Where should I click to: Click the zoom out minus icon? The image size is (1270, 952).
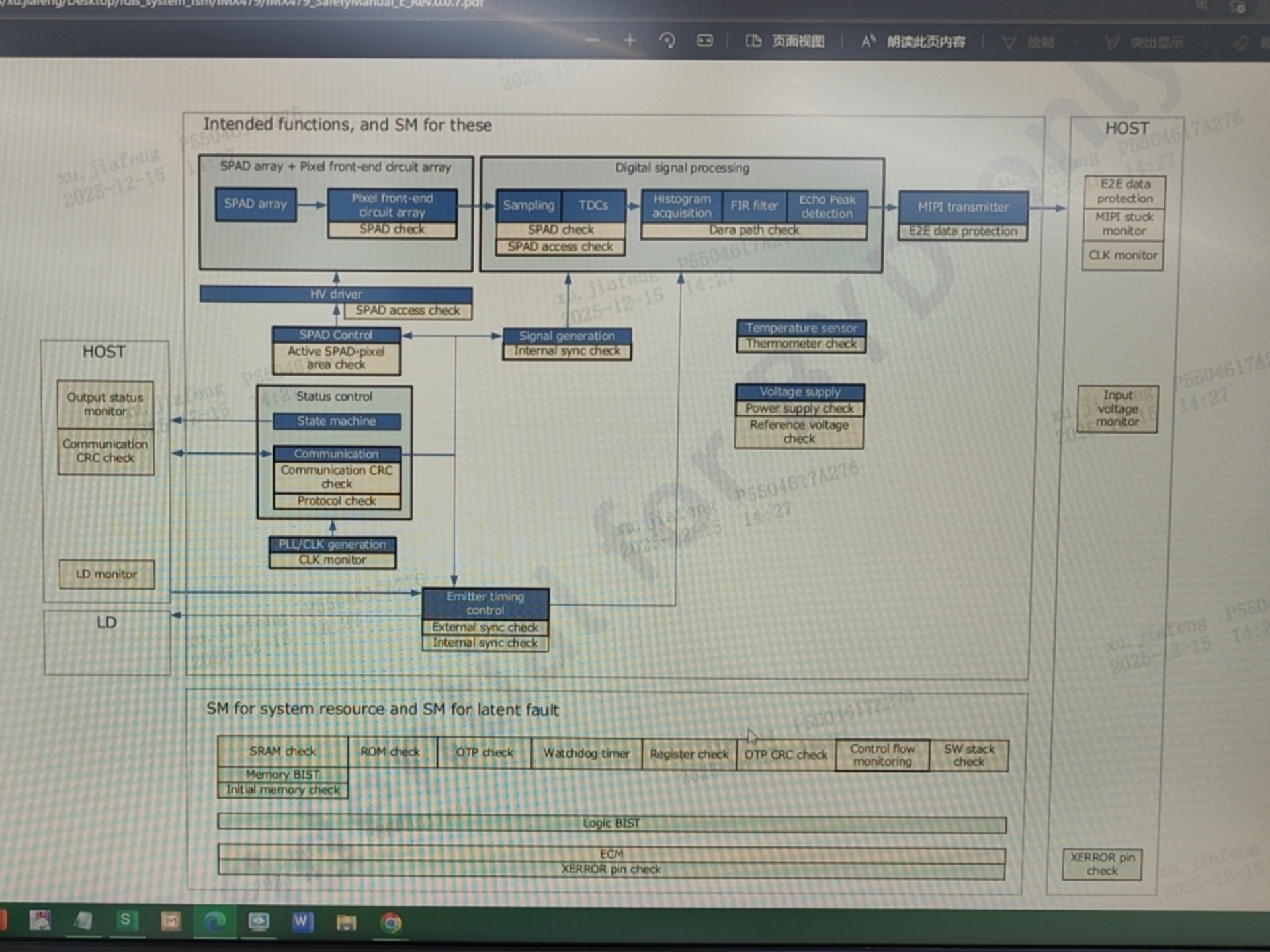click(x=592, y=41)
